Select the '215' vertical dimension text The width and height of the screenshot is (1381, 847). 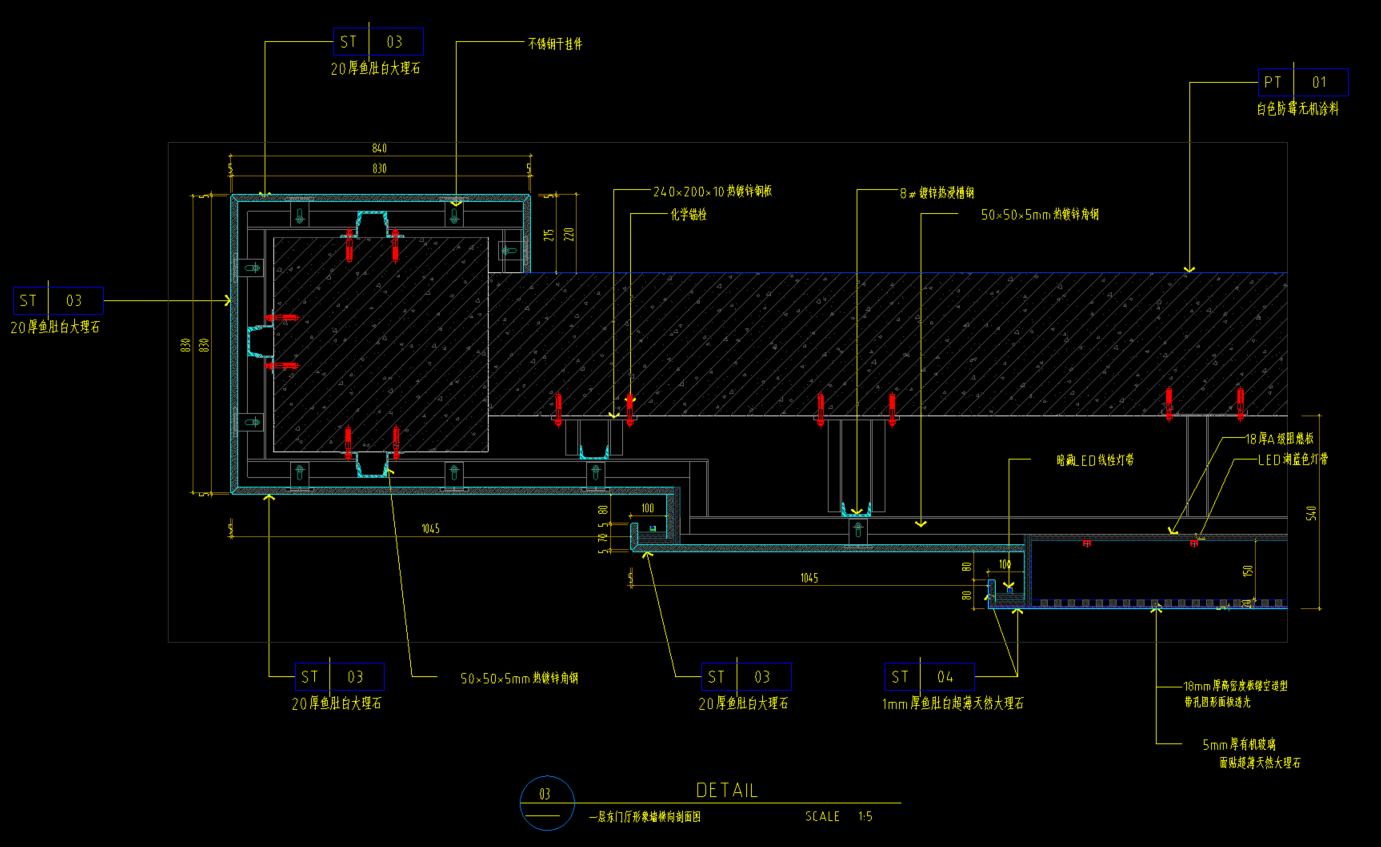(549, 234)
